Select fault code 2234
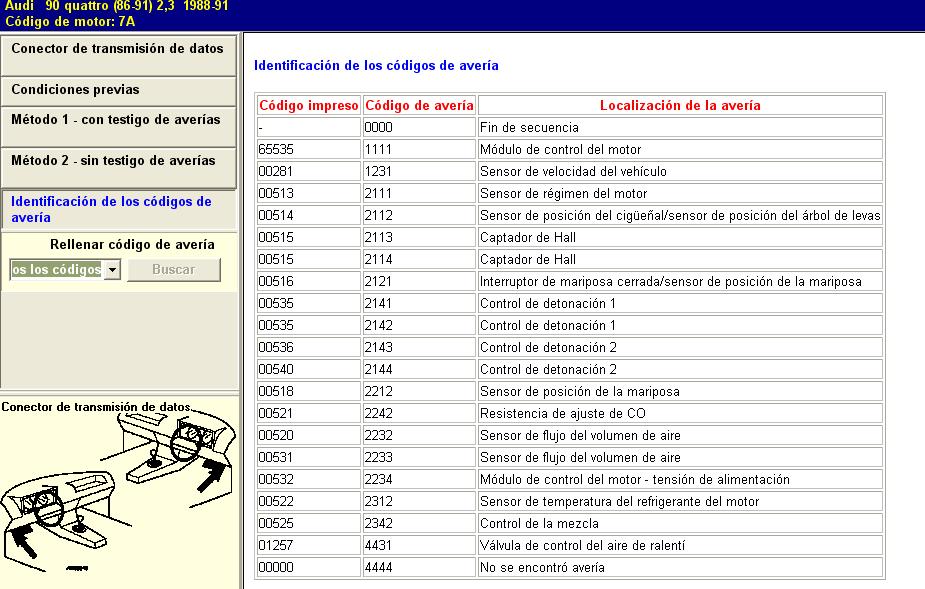The image size is (925, 589). (419, 479)
